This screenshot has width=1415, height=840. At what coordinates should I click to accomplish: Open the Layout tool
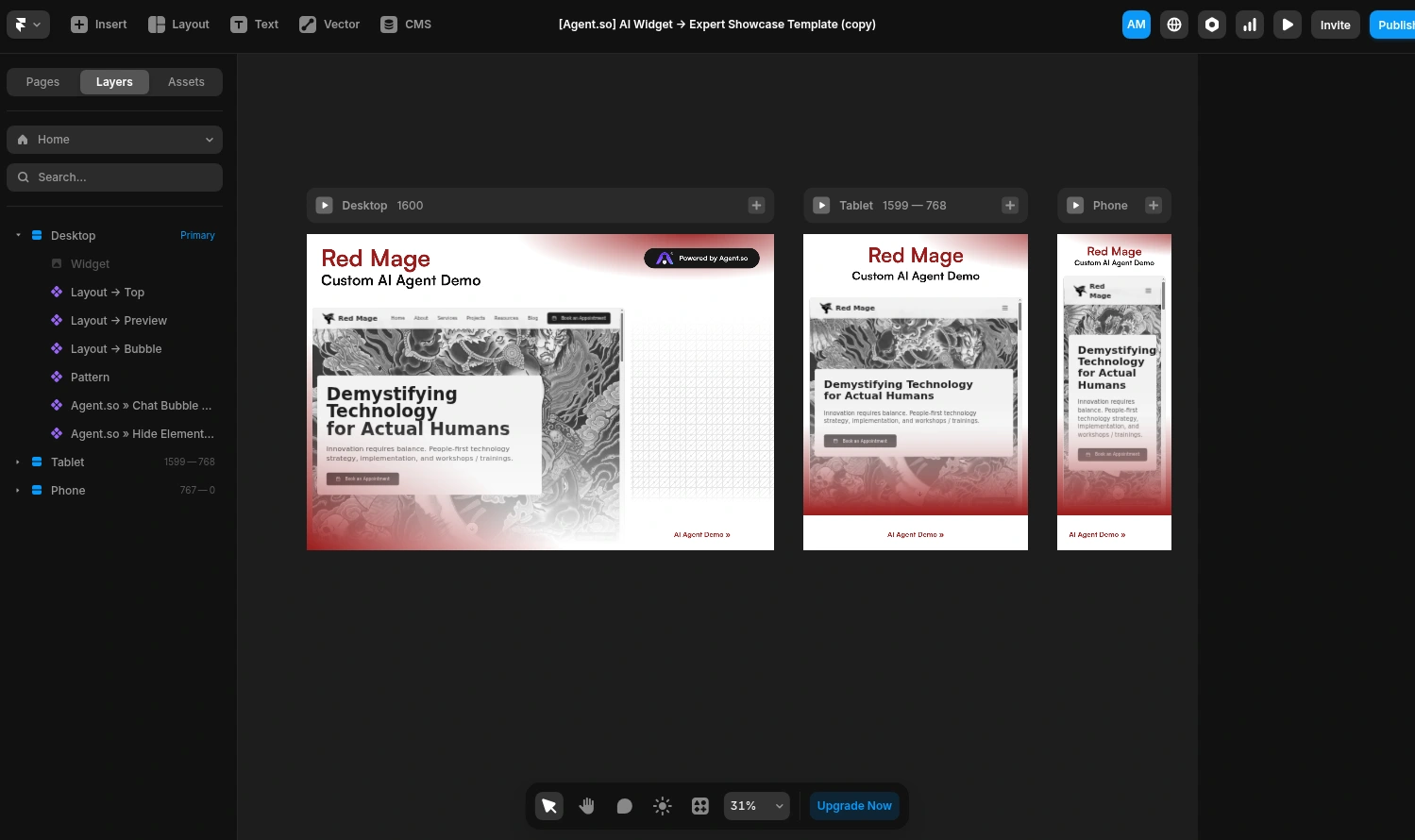coord(178,25)
